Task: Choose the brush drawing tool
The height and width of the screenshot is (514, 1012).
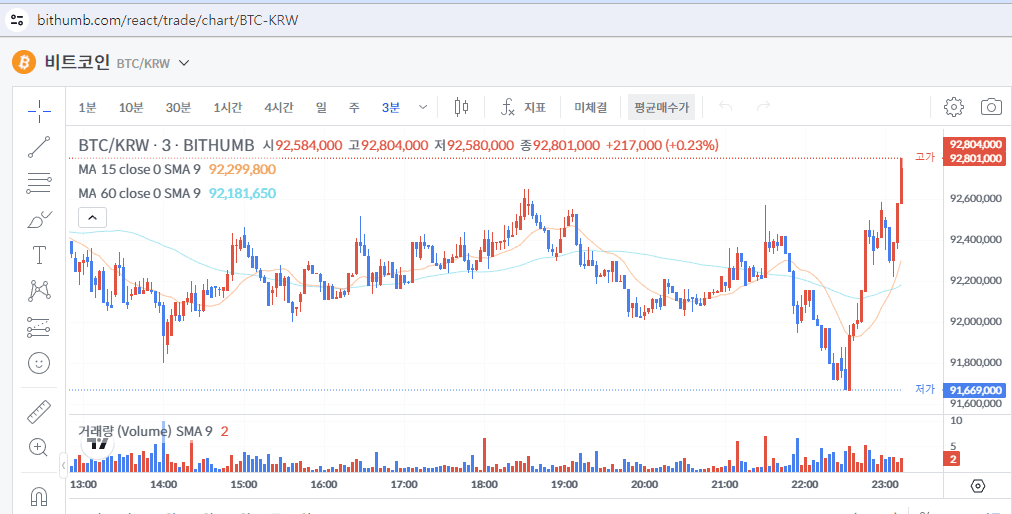Action: click(x=39, y=219)
